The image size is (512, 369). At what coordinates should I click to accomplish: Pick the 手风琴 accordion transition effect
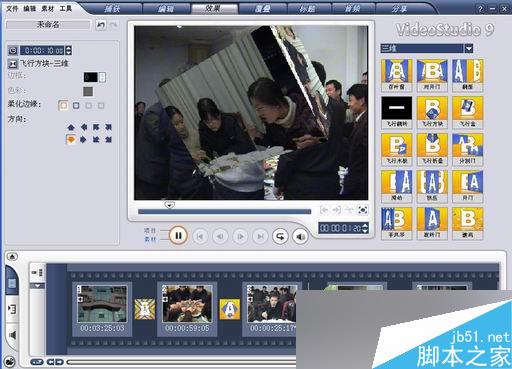point(396,223)
